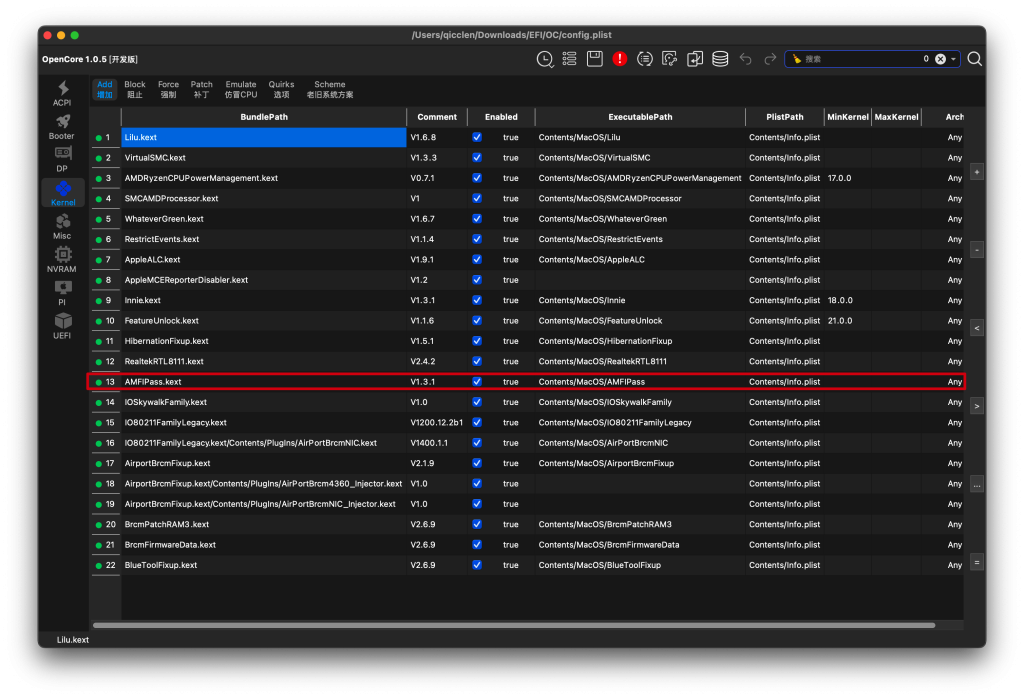Click the BundlePath column header
Screen dimensions: 1024x698
click(x=264, y=117)
